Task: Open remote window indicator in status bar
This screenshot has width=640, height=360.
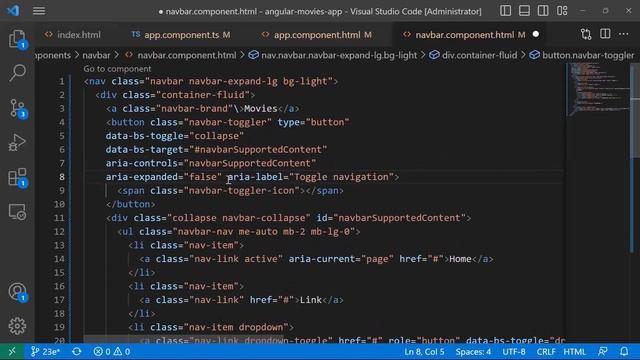Action: tap(12, 351)
